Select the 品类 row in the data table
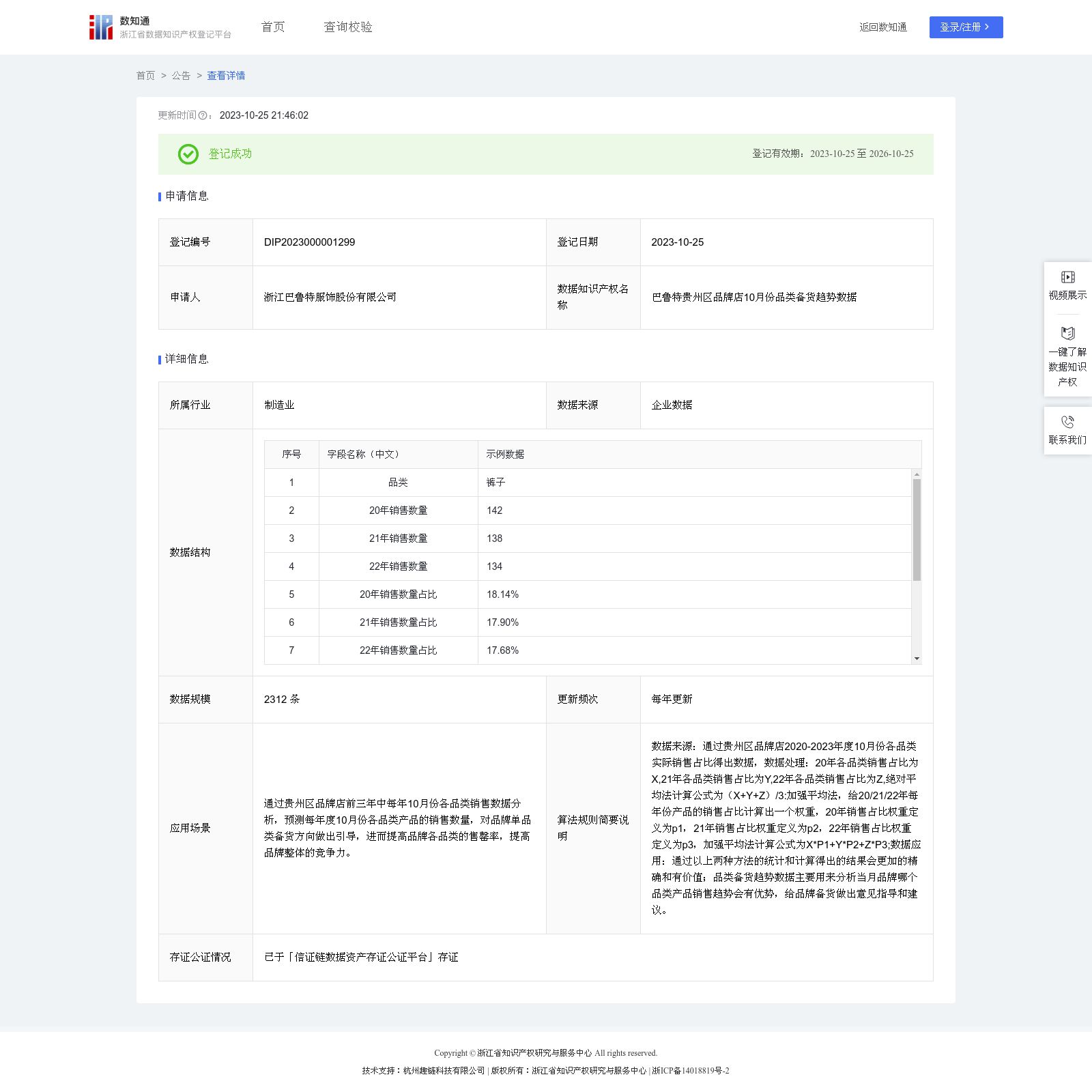1092x1092 pixels. 398,483
